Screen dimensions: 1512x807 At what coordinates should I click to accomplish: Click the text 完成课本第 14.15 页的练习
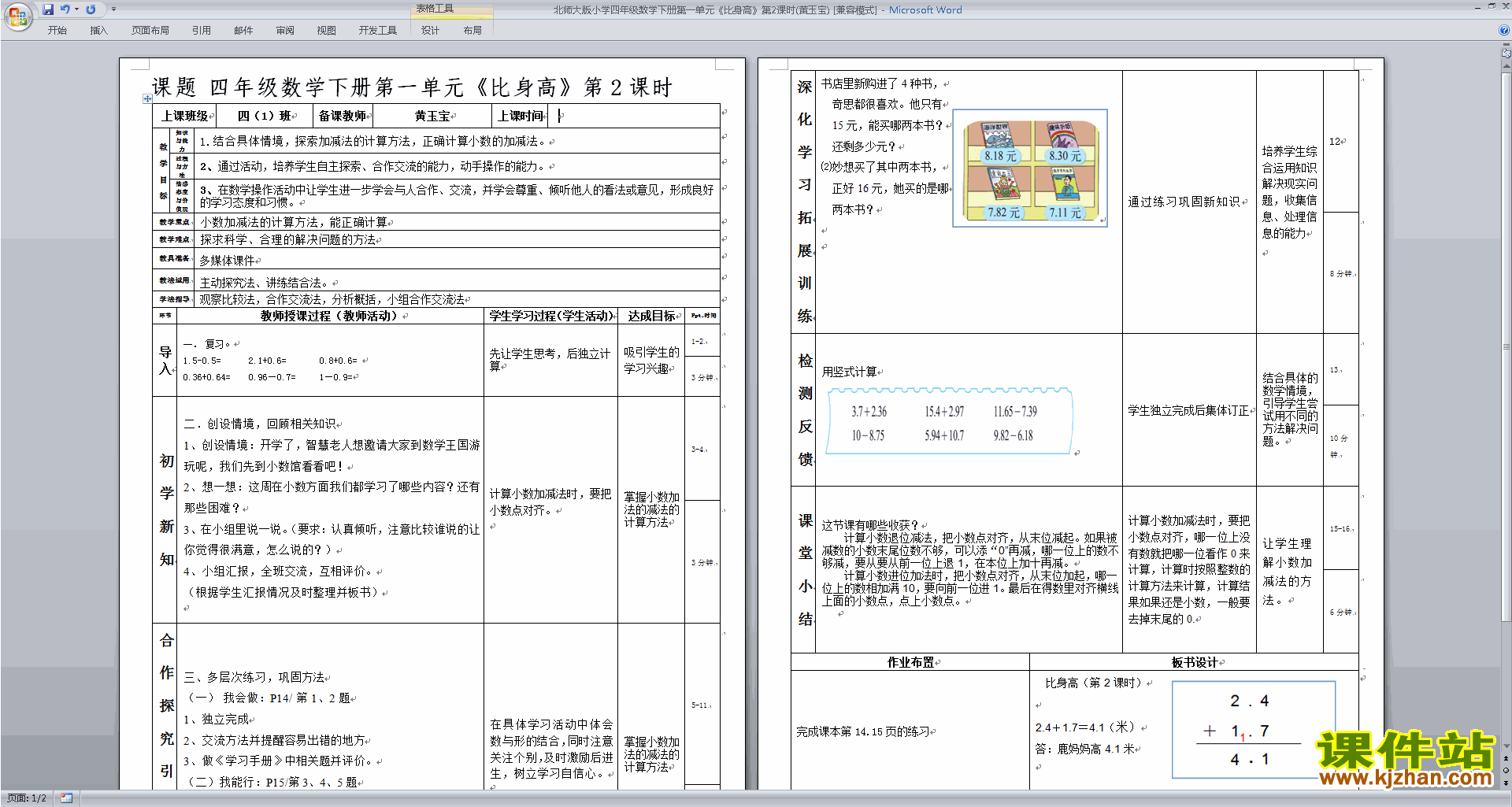coord(863,731)
